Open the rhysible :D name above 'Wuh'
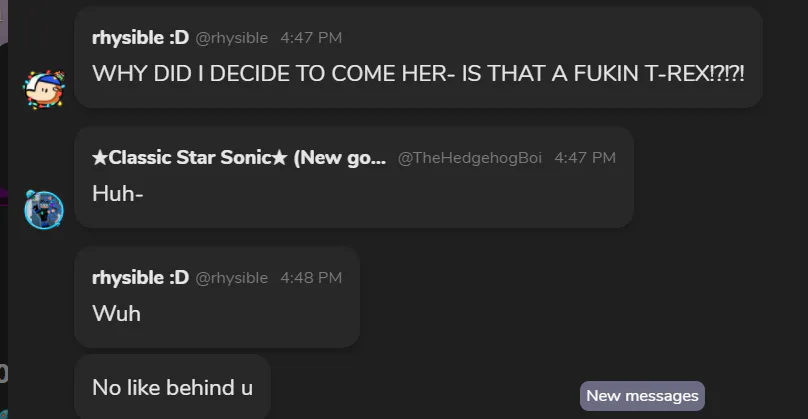The width and height of the screenshot is (808, 419). [x=140, y=278]
